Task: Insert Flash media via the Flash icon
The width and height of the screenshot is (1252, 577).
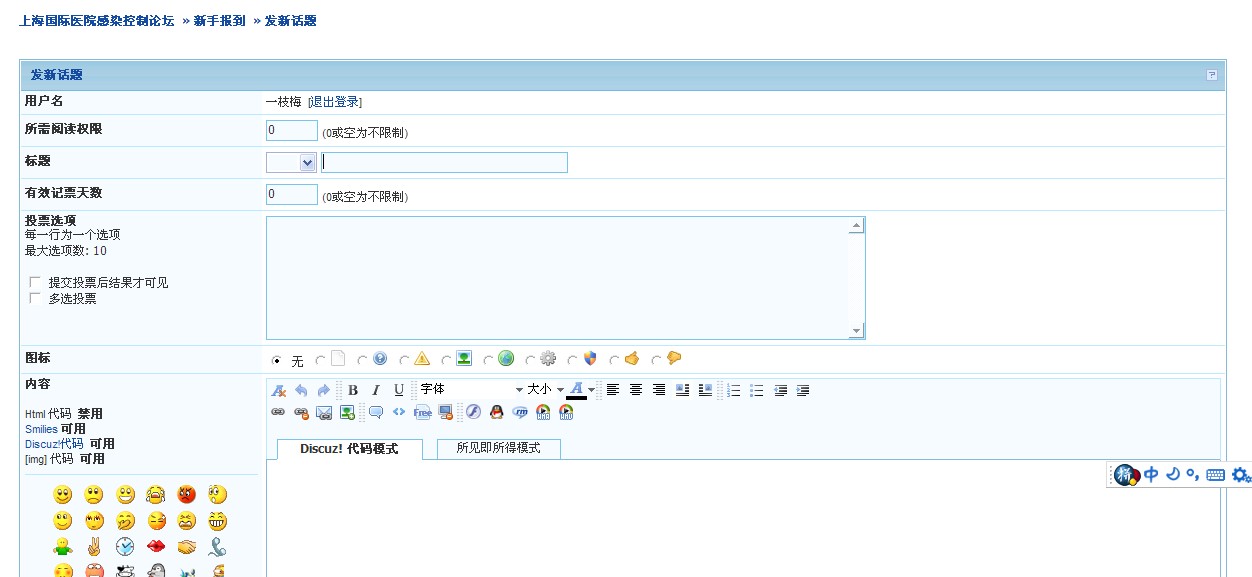Action: (x=472, y=411)
